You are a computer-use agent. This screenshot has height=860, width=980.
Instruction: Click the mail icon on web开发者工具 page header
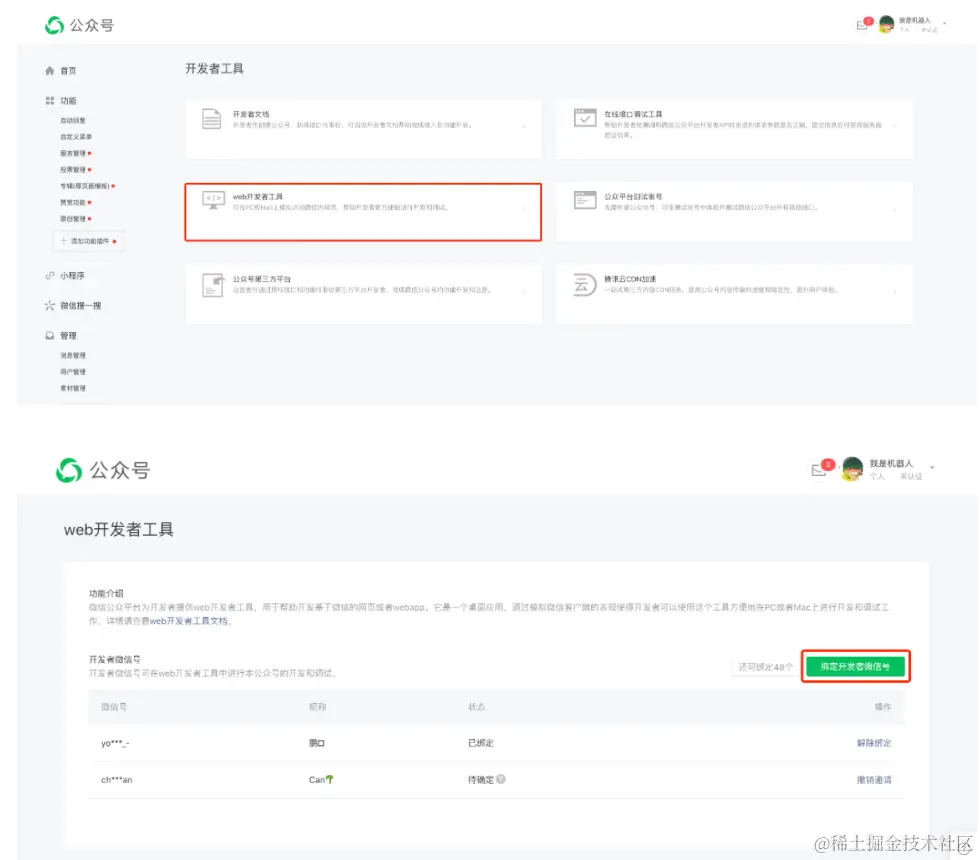[818, 470]
